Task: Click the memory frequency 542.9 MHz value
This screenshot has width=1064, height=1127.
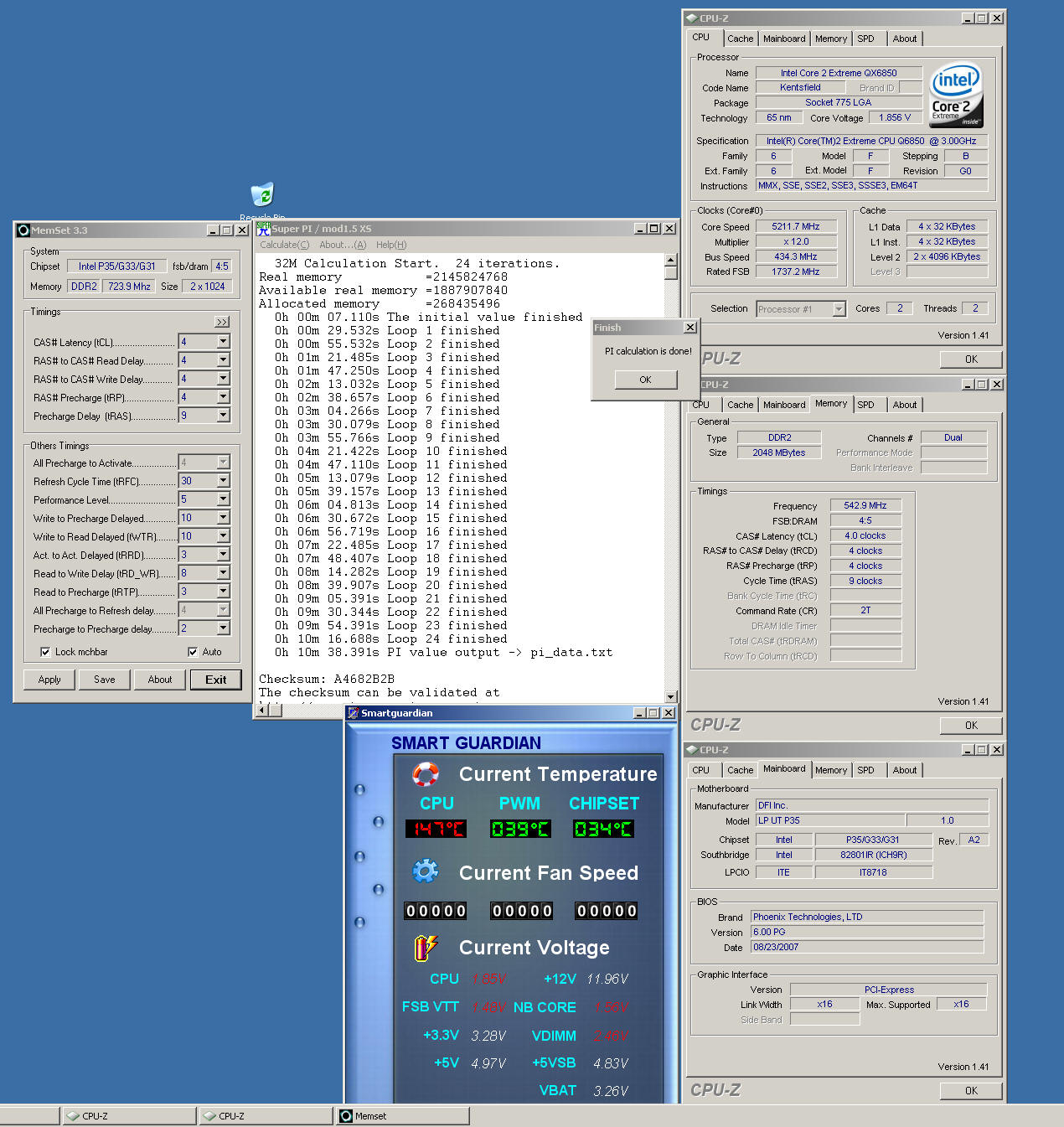Action: point(865,505)
